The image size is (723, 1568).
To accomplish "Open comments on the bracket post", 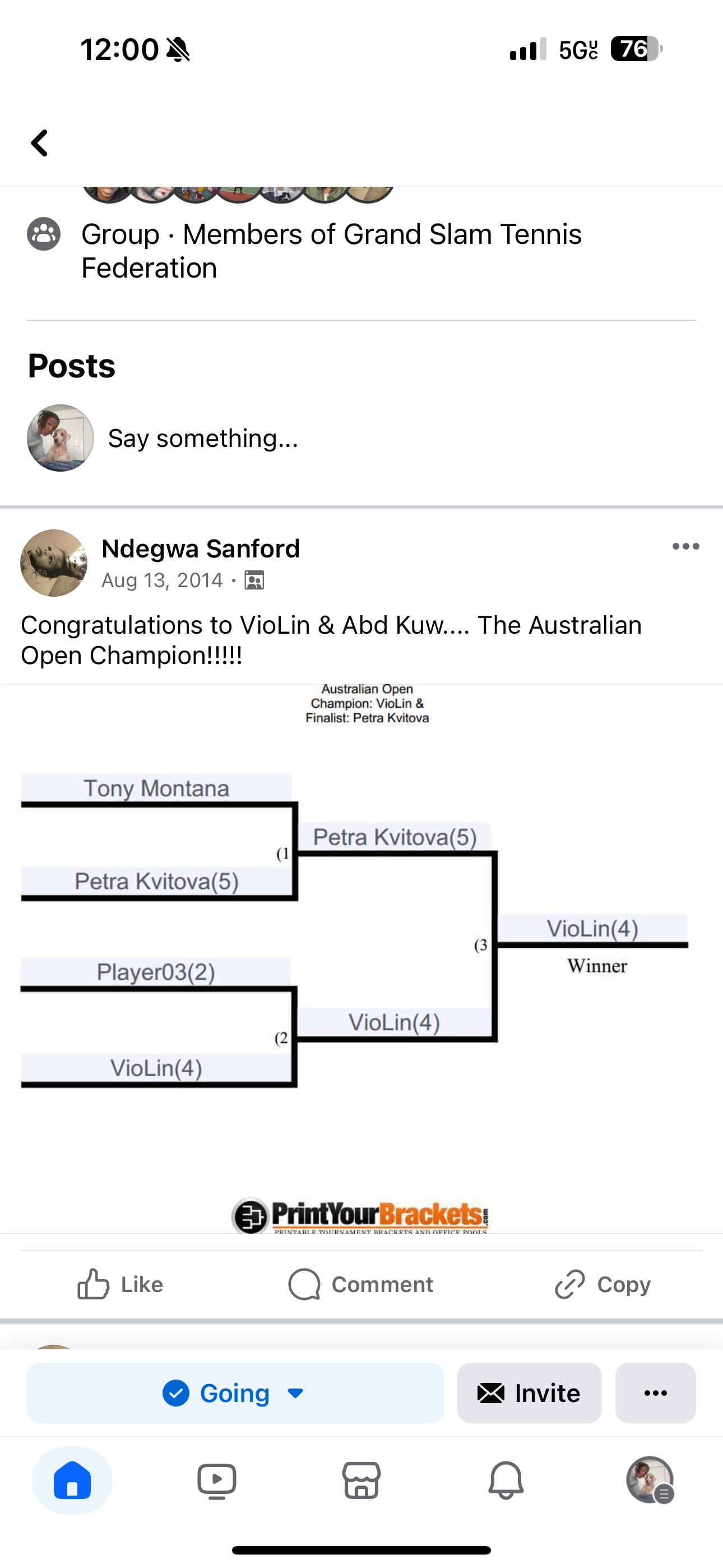I will 361,1284.
